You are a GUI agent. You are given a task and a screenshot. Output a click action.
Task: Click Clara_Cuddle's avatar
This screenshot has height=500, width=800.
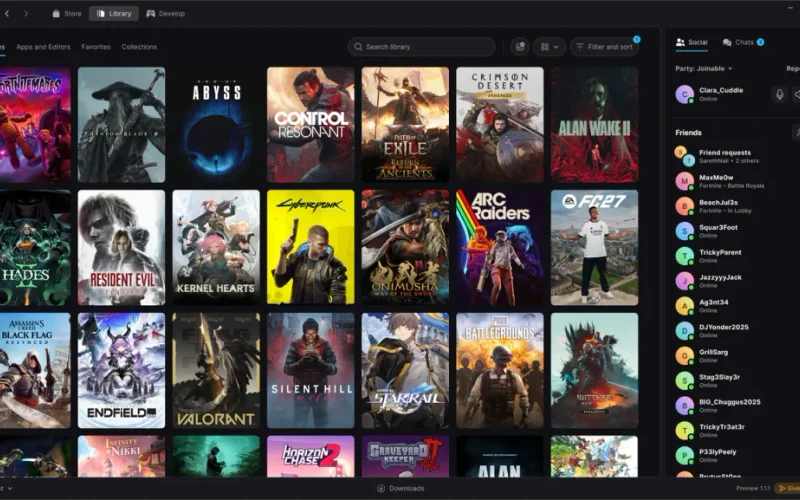coord(684,94)
